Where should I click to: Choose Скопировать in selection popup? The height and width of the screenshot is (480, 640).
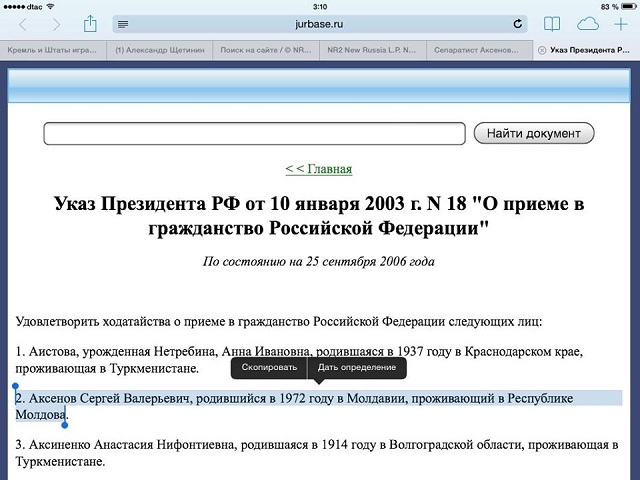click(268, 368)
